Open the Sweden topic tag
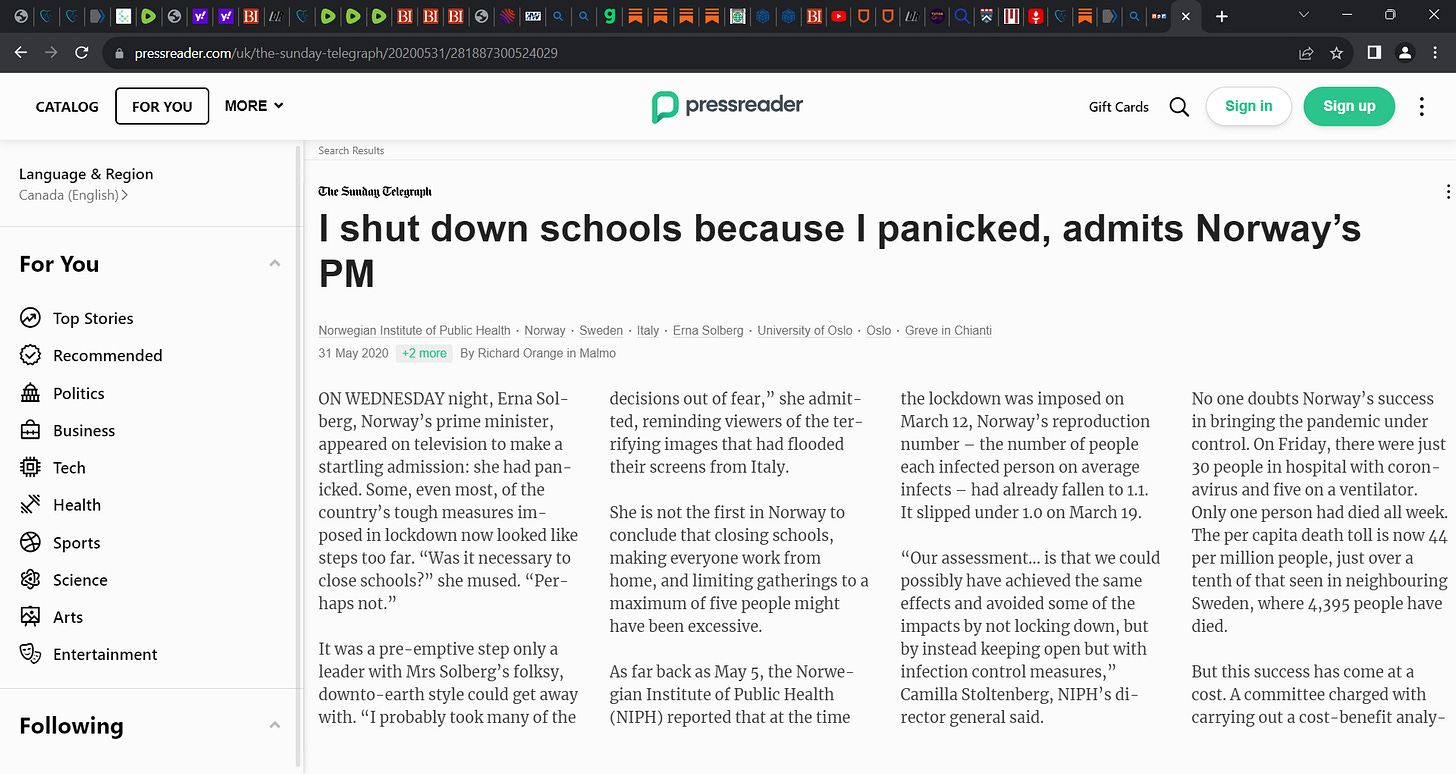This screenshot has height=774, width=1456. click(601, 331)
